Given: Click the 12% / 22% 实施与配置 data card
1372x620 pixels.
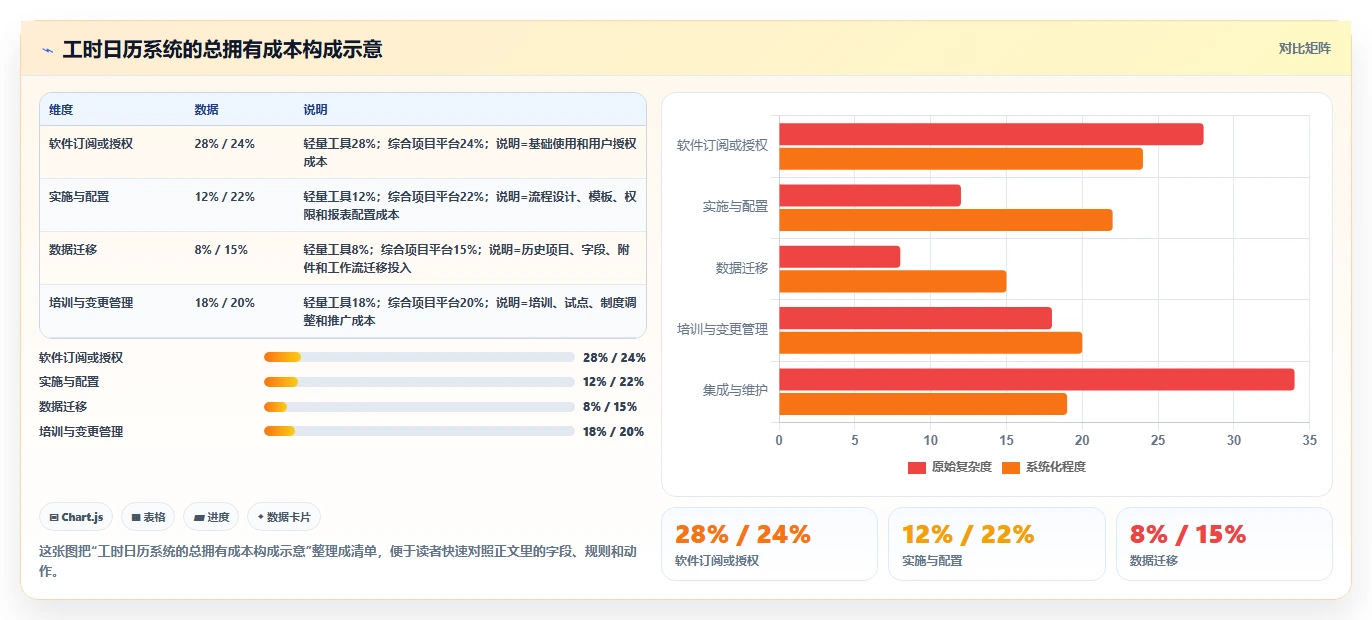Looking at the screenshot, I should (996, 544).
